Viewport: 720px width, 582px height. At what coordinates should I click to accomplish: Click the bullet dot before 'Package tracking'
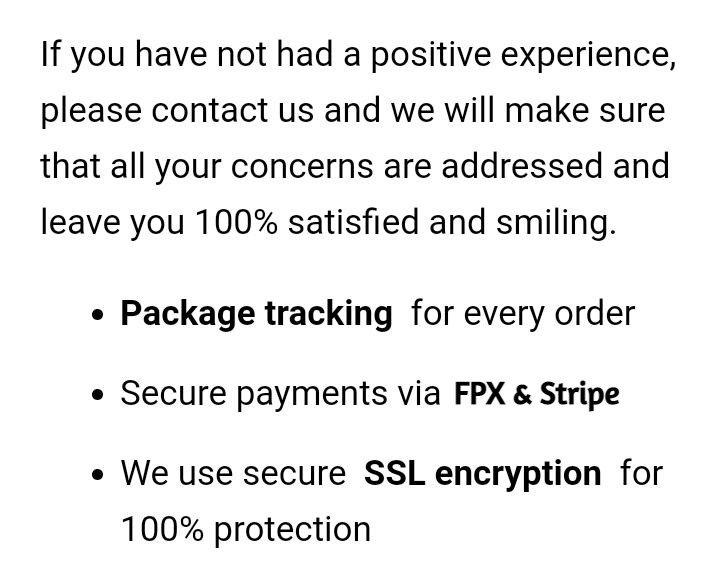pyautogui.click(x=97, y=315)
